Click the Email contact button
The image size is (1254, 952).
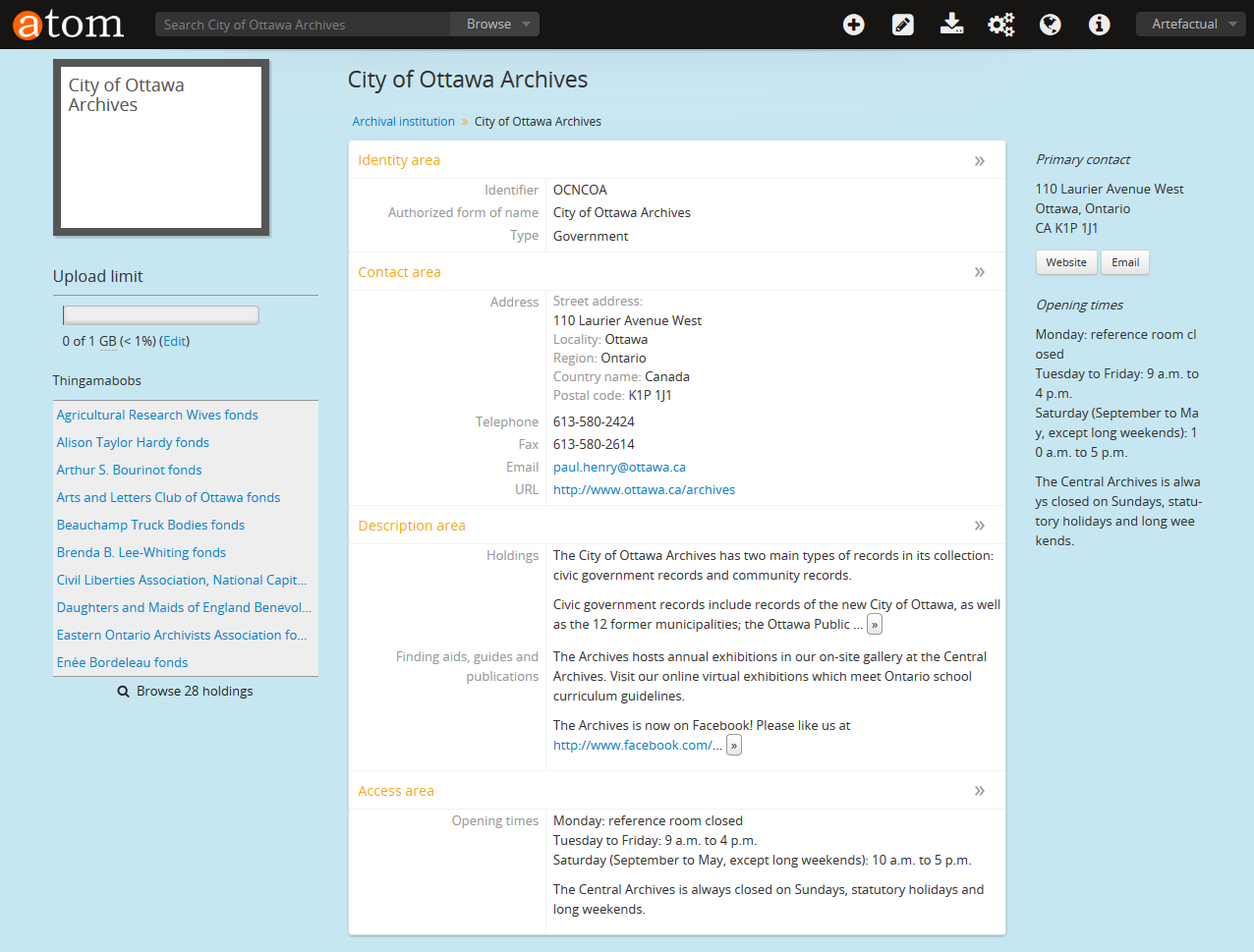[1125, 262]
